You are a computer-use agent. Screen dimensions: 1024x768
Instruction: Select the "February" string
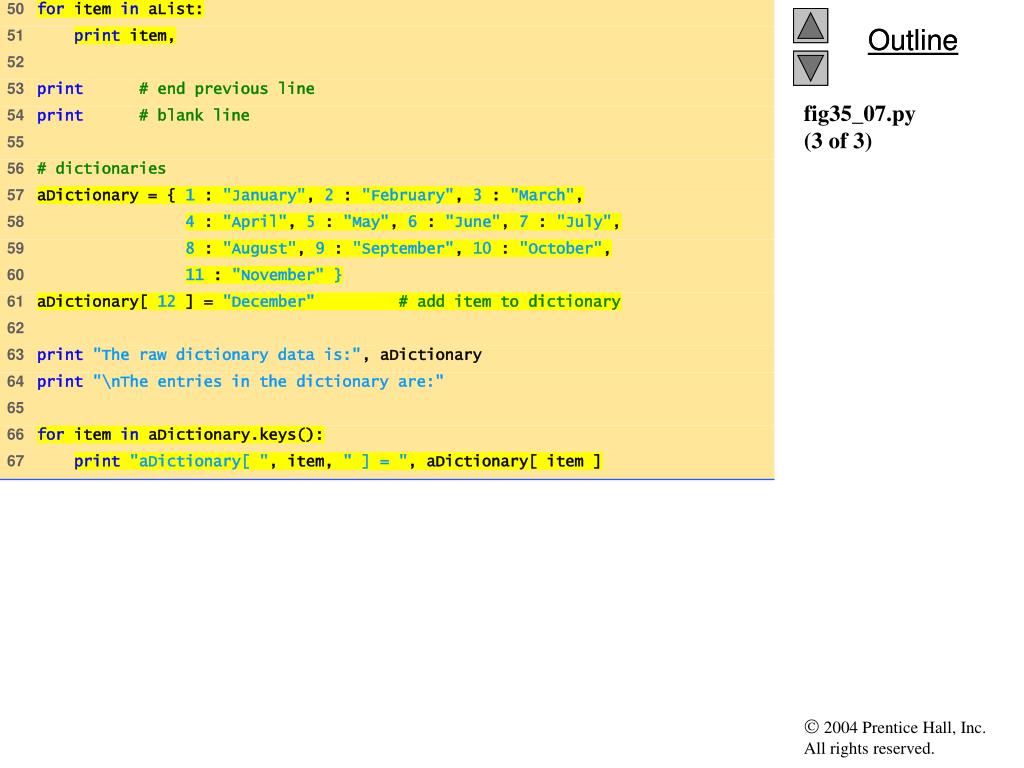click(x=408, y=195)
